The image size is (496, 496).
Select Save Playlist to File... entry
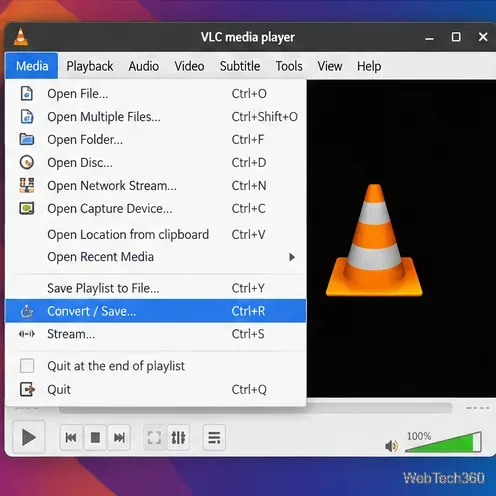(x=156, y=288)
